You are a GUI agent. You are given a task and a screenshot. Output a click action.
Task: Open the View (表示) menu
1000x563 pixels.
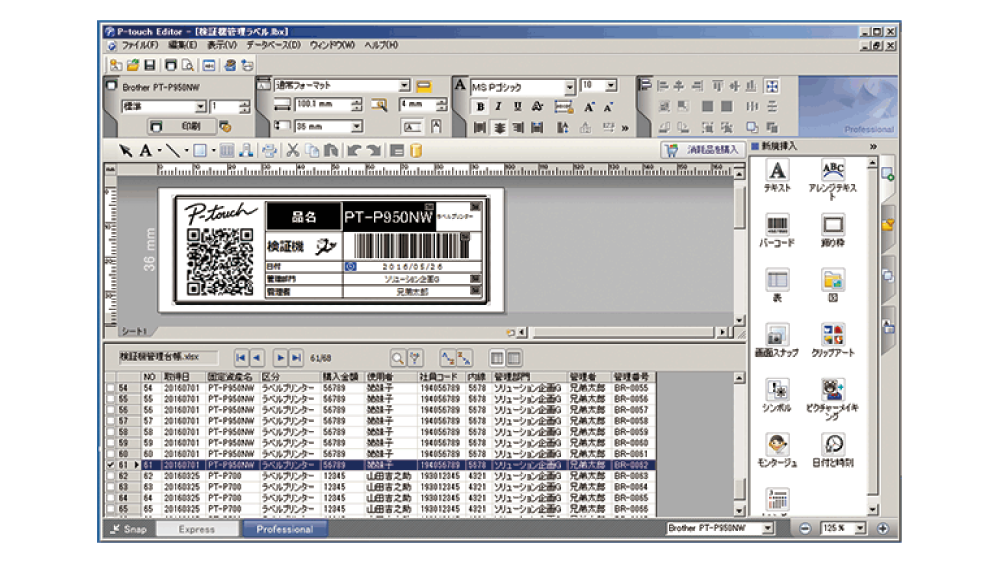point(221,45)
